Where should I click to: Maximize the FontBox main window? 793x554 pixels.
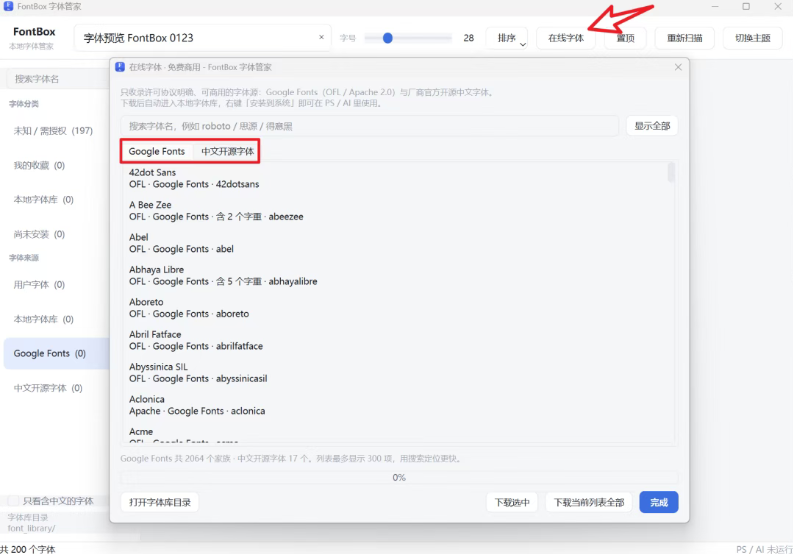click(746, 7)
